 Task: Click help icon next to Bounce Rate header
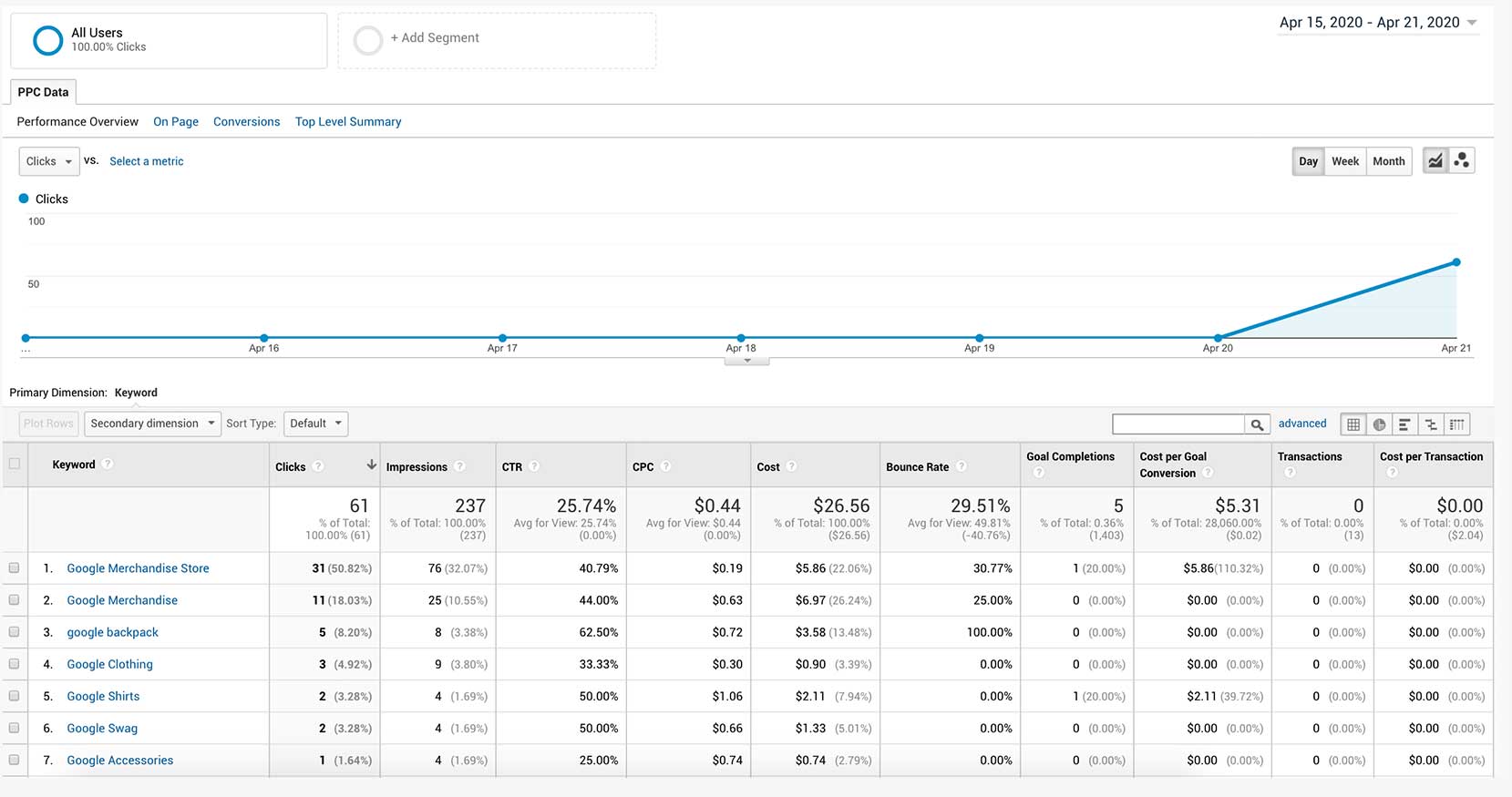click(x=961, y=466)
